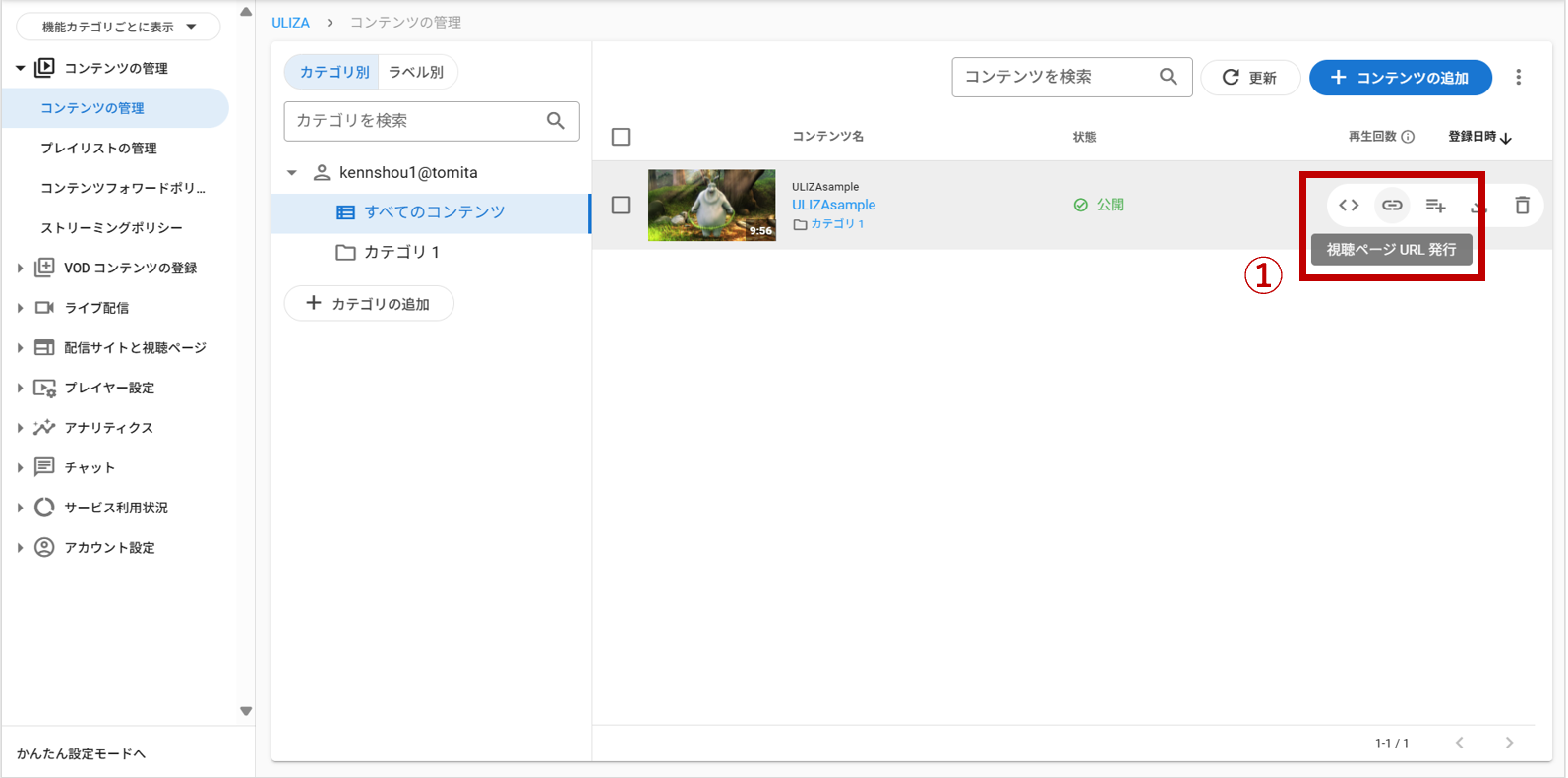The height and width of the screenshot is (778, 1568).
Task: Open the ULIZAsample video thumbnail
Action: (x=711, y=206)
